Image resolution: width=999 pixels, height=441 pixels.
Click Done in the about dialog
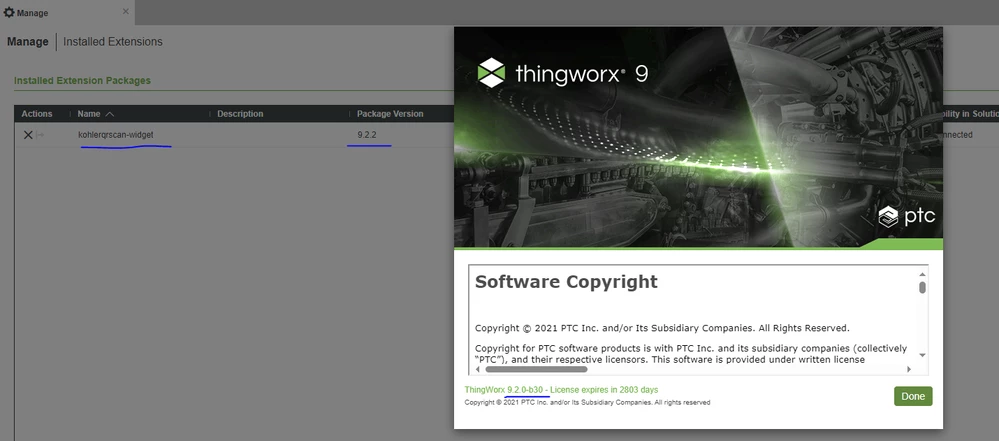913,396
